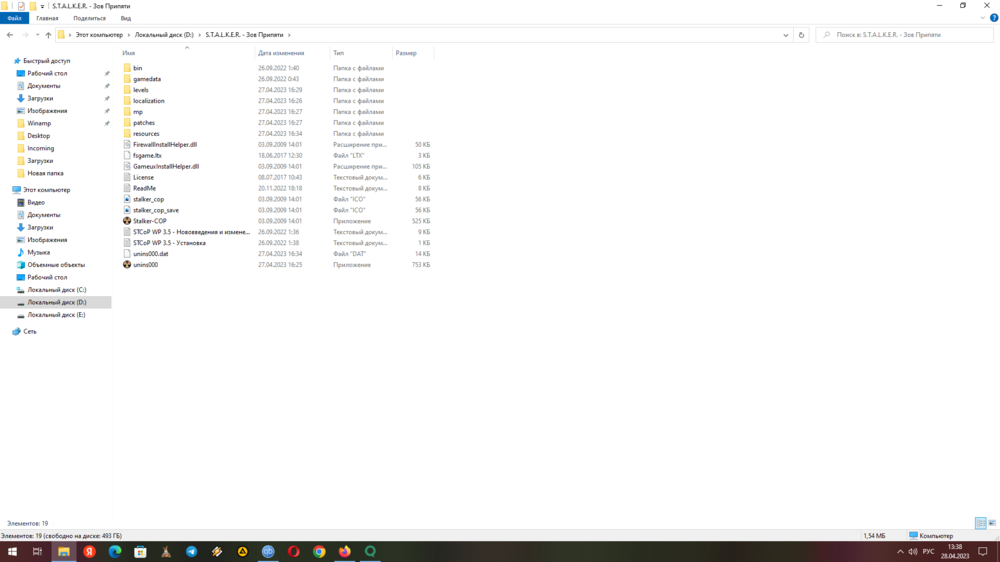
Task: Open the notification center icon
Action: pyautogui.click(x=983, y=552)
